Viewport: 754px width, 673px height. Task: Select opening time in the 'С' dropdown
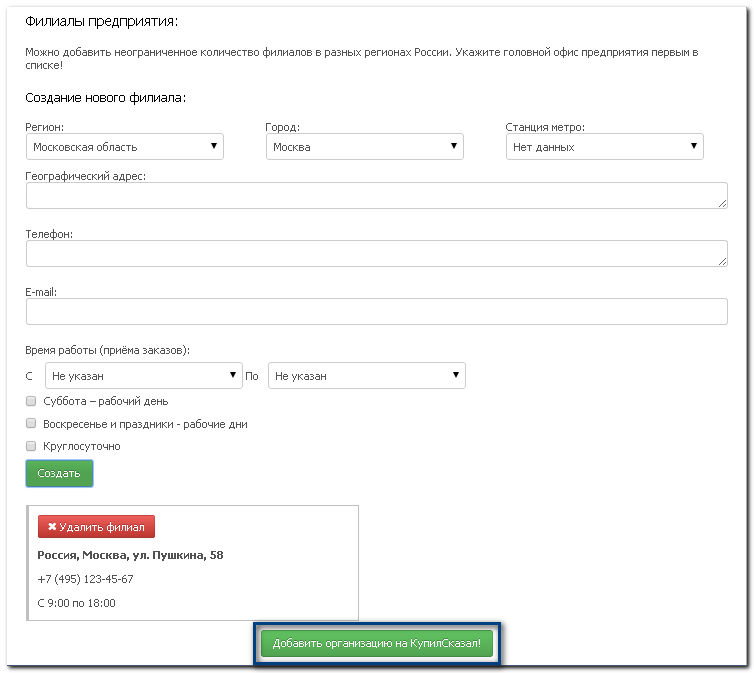pos(143,376)
